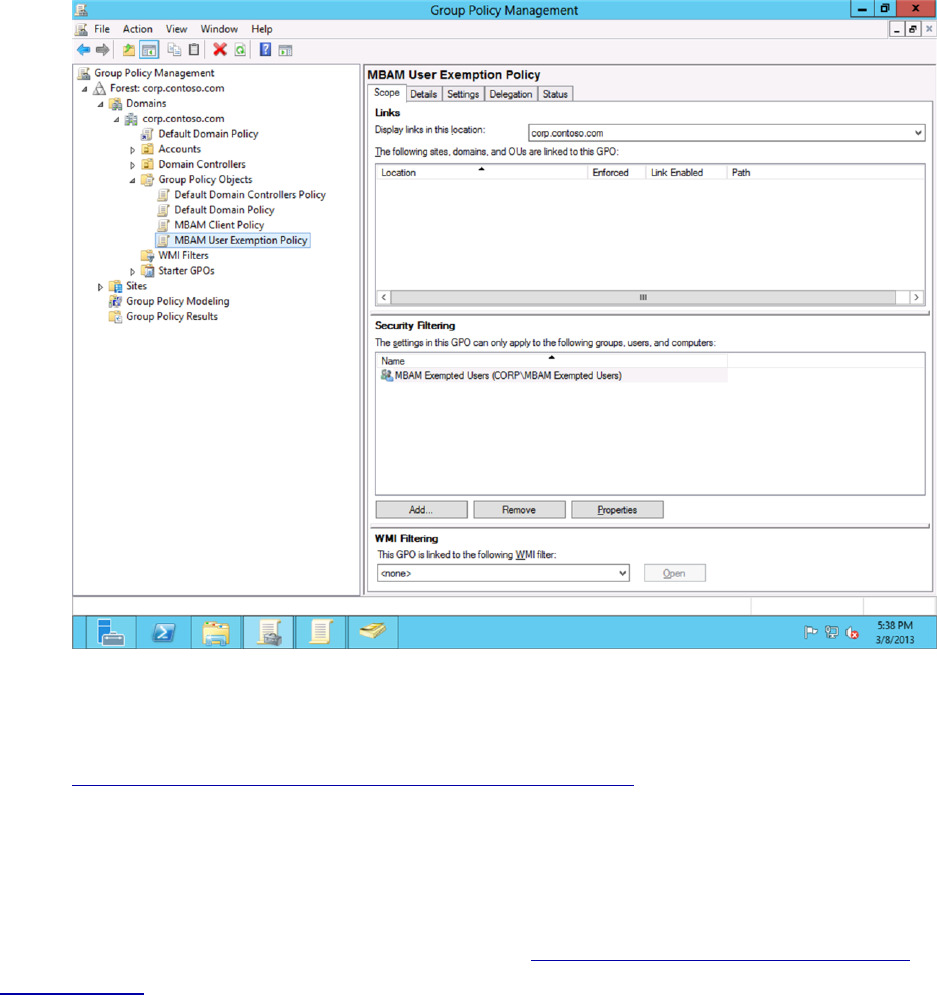Open the Window menu
The height and width of the screenshot is (995, 937).
pyautogui.click(x=219, y=29)
